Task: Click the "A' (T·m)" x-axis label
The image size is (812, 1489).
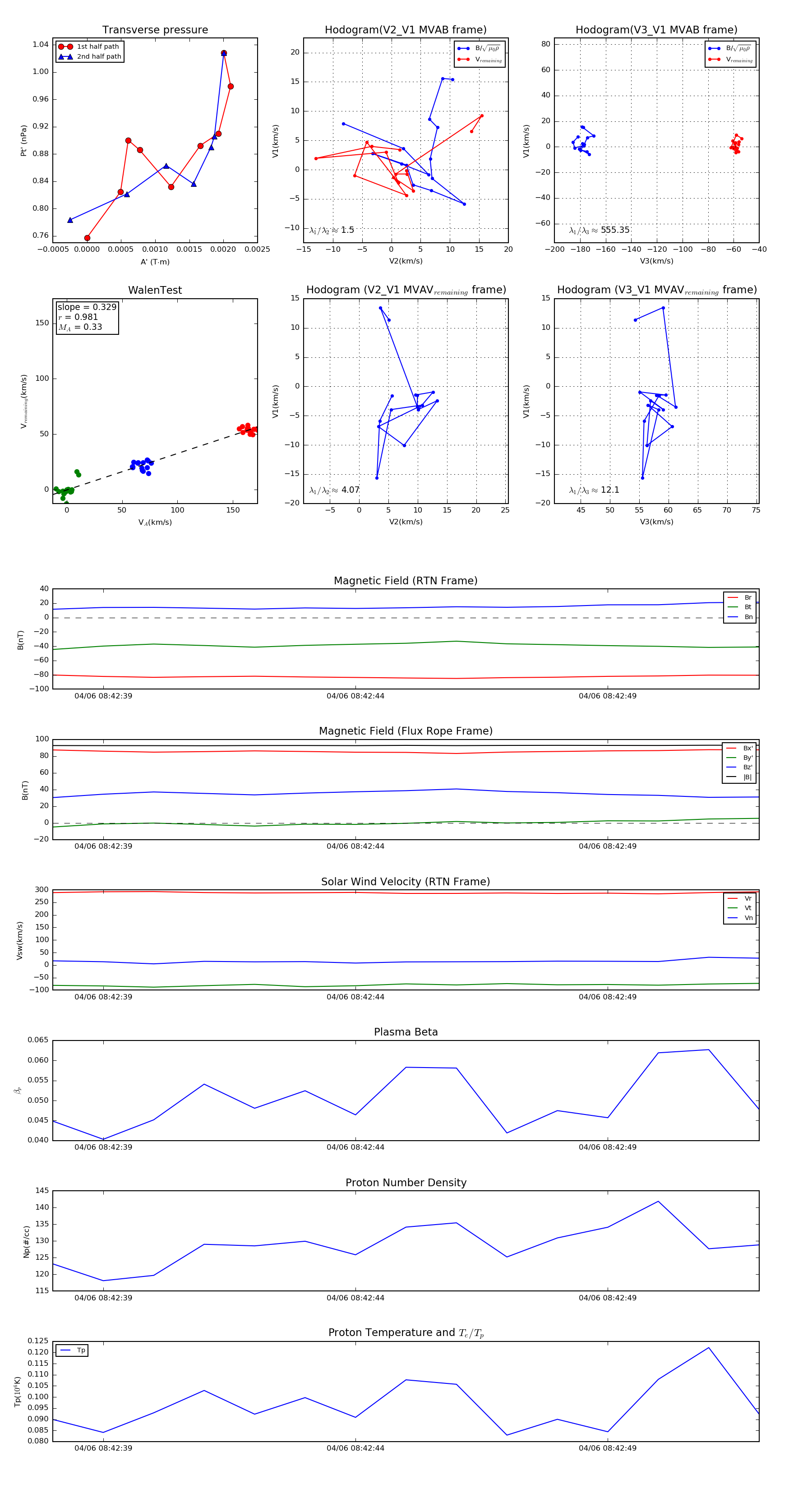Action: point(155,262)
